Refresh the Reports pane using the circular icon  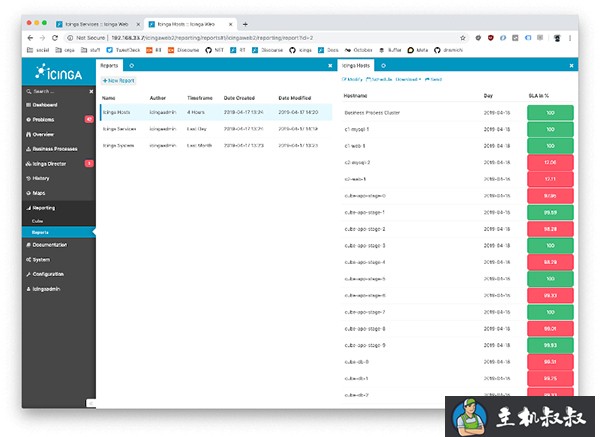click(132, 65)
